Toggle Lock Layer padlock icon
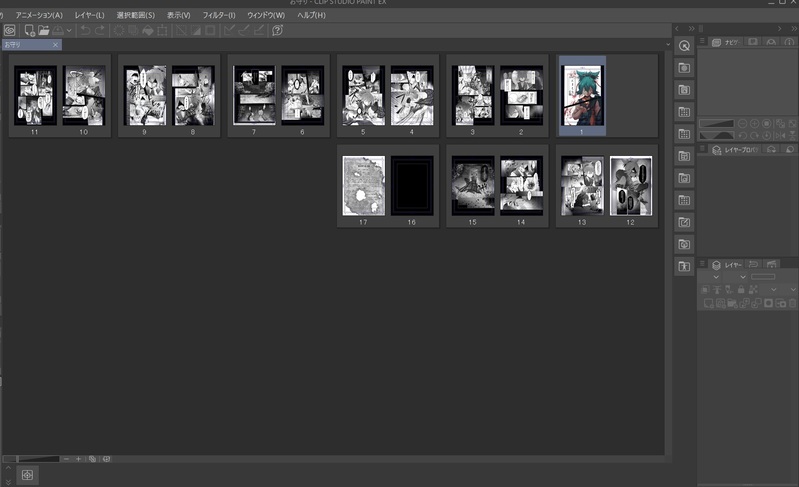The height and width of the screenshot is (487, 799). coord(741,289)
